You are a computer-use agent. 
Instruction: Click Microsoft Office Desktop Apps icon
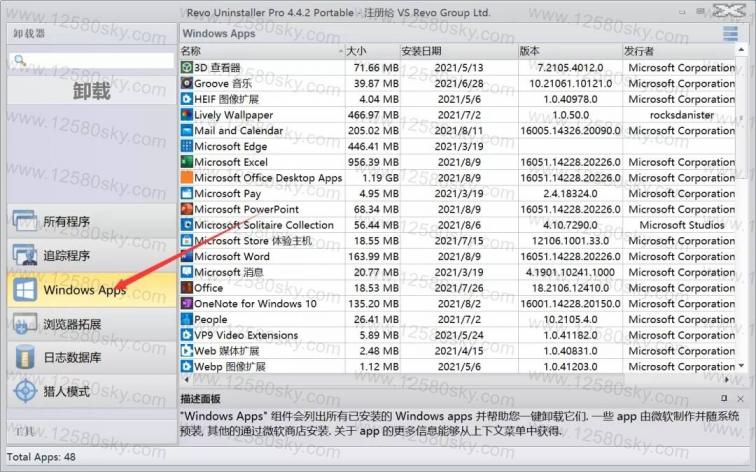click(187, 178)
